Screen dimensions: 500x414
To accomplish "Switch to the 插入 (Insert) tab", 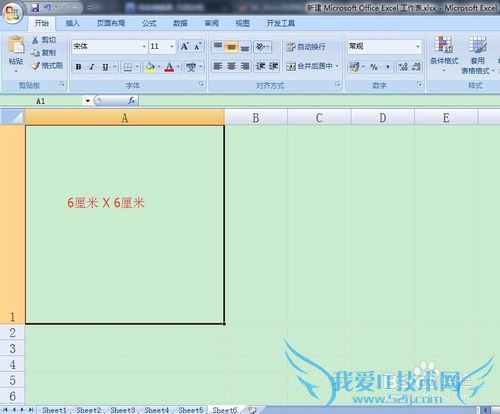I will (72, 23).
